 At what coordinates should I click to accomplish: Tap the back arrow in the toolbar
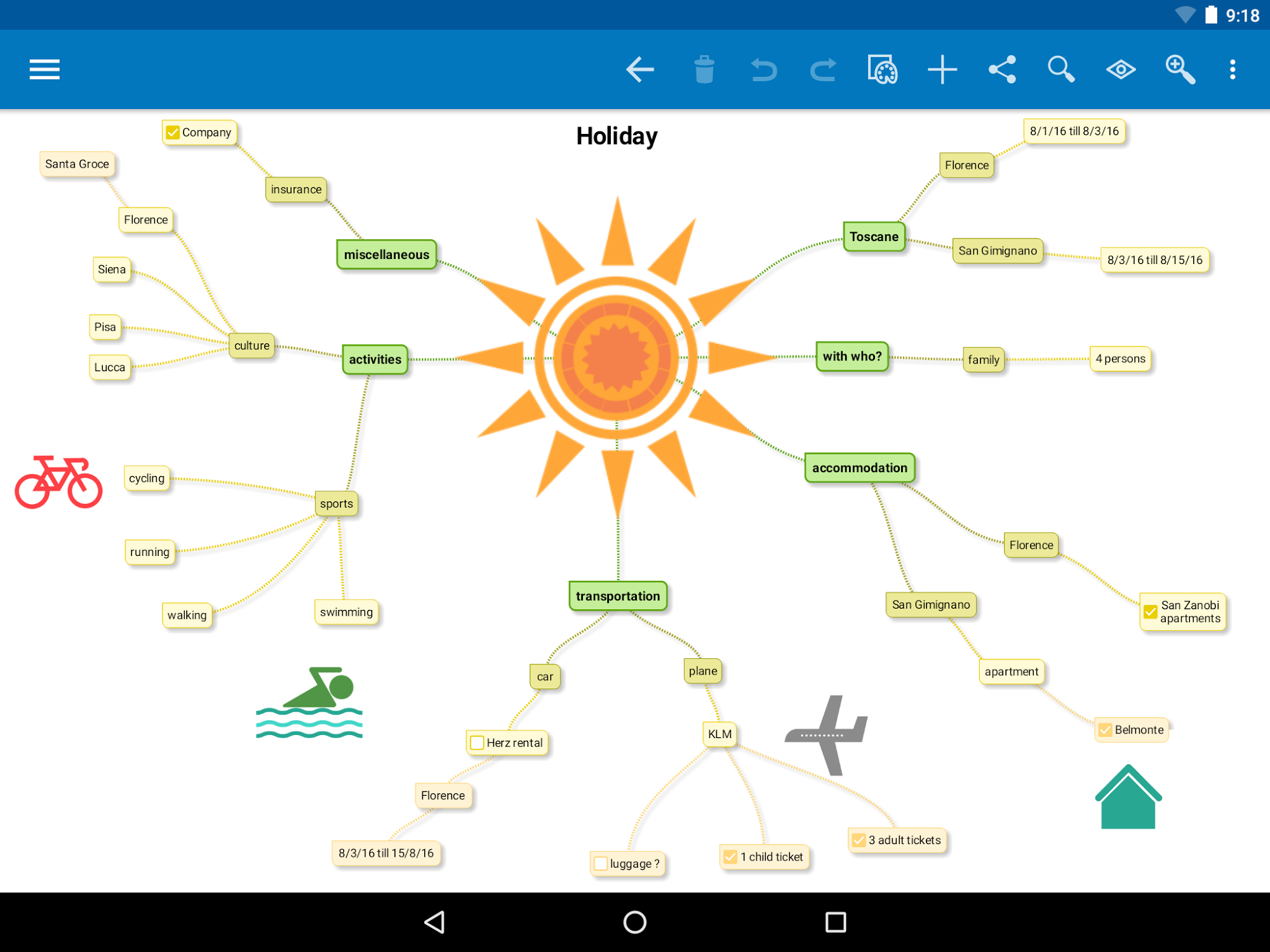640,69
